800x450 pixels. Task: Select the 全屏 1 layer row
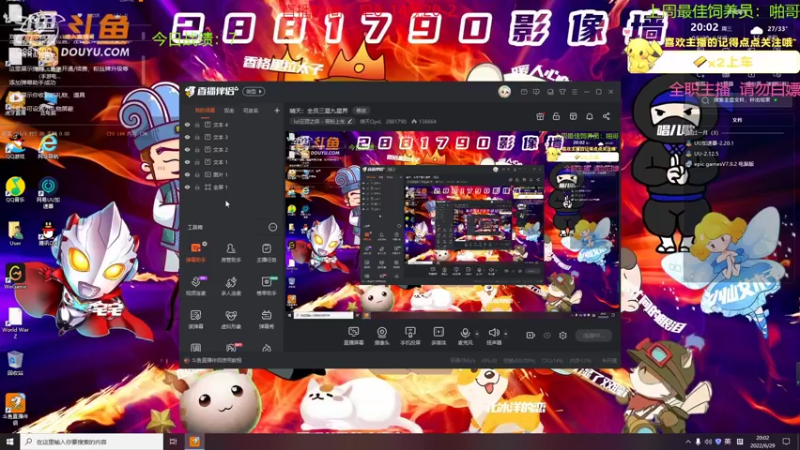[x=232, y=187]
